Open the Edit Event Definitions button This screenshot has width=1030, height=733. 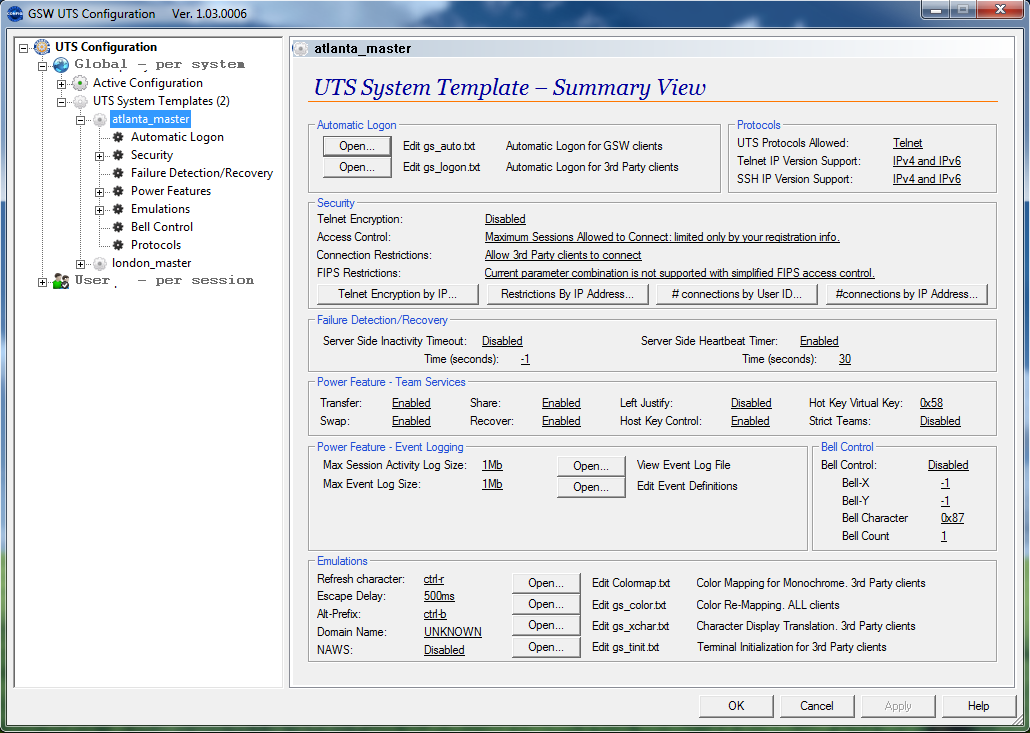coord(591,487)
